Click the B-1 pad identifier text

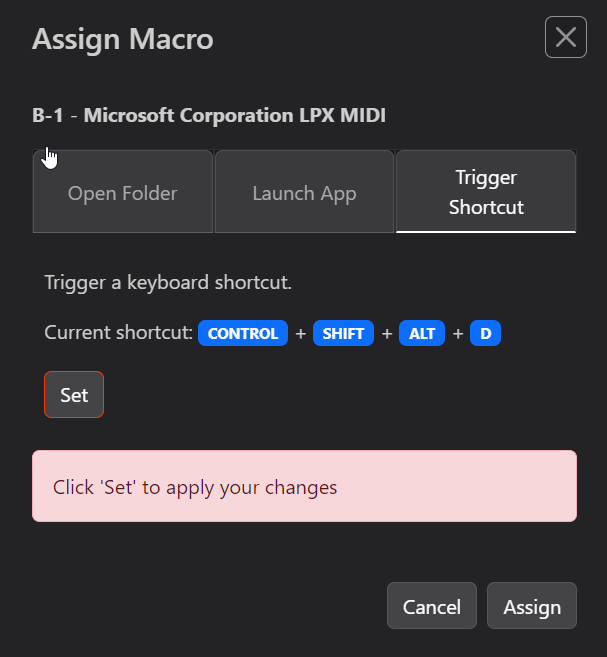pos(48,116)
